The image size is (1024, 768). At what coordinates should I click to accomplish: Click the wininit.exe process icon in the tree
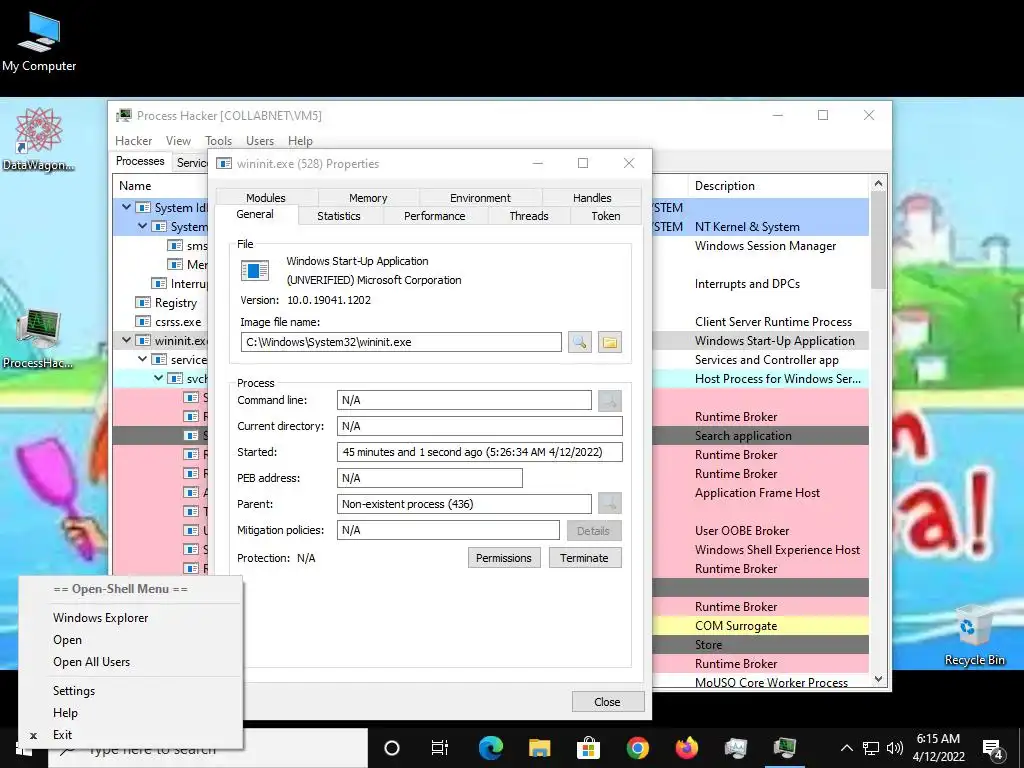point(143,341)
